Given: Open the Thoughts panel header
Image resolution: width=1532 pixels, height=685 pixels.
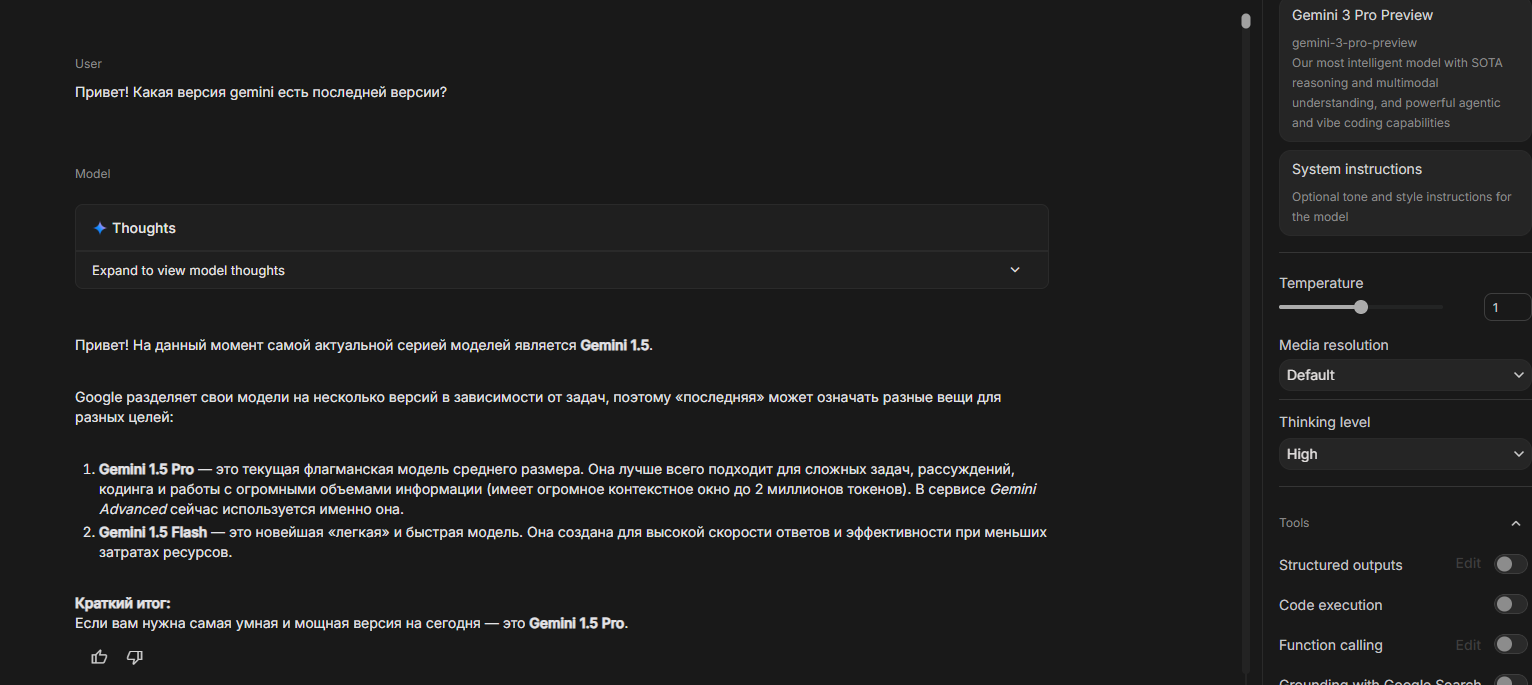Looking at the screenshot, I should (x=562, y=228).
